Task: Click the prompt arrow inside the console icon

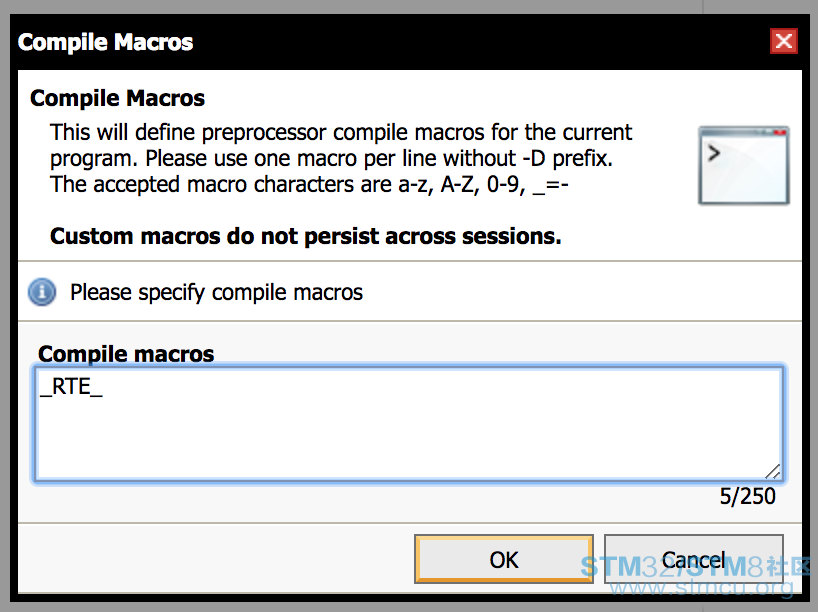Action: pos(714,153)
